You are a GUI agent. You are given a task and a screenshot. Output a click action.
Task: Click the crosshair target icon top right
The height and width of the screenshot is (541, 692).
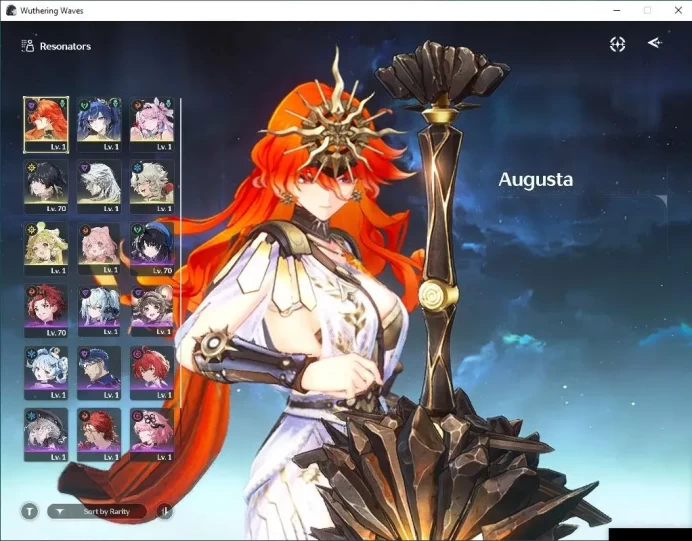click(617, 44)
